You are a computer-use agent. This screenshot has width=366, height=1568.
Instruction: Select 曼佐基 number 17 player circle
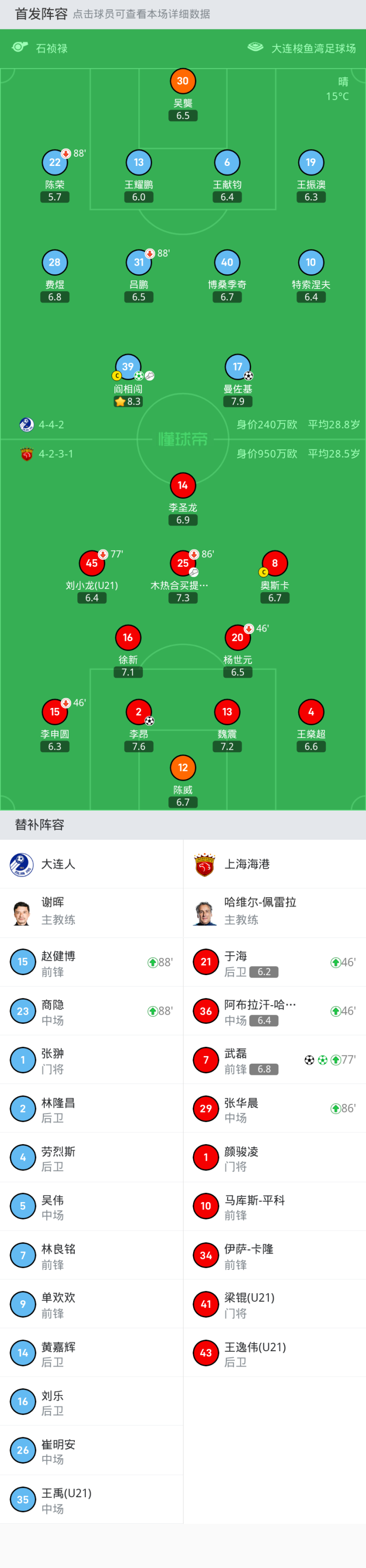point(237,366)
